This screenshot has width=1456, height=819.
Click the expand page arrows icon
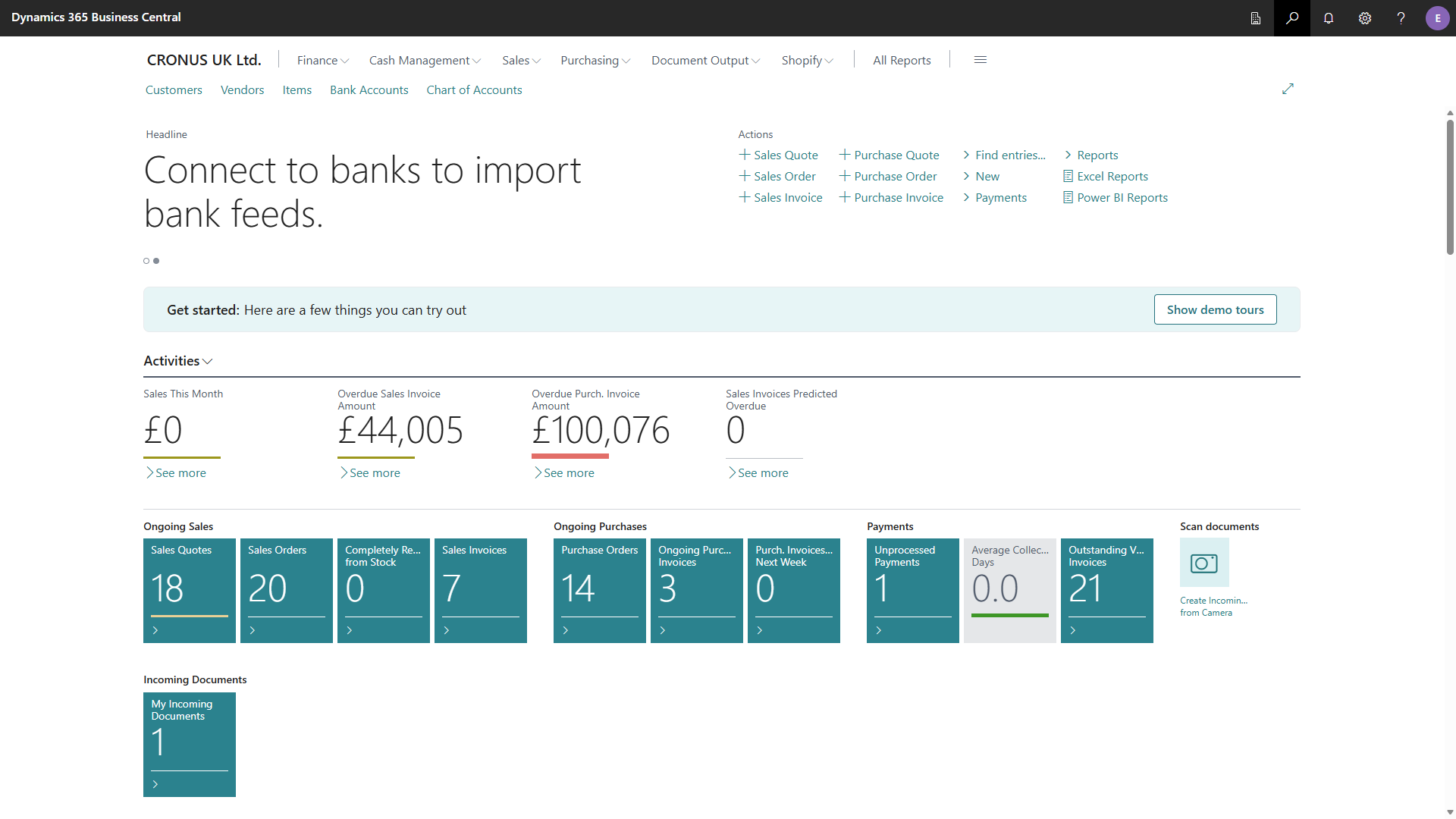point(1288,89)
